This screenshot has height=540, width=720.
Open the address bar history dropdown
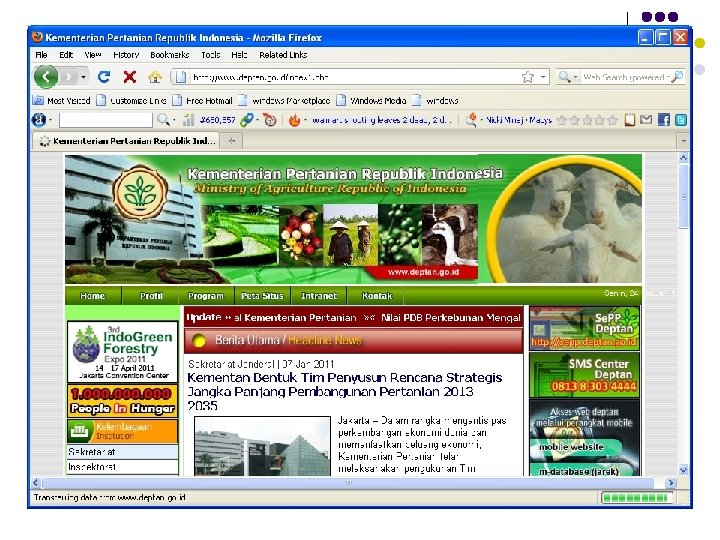point(543,77)
